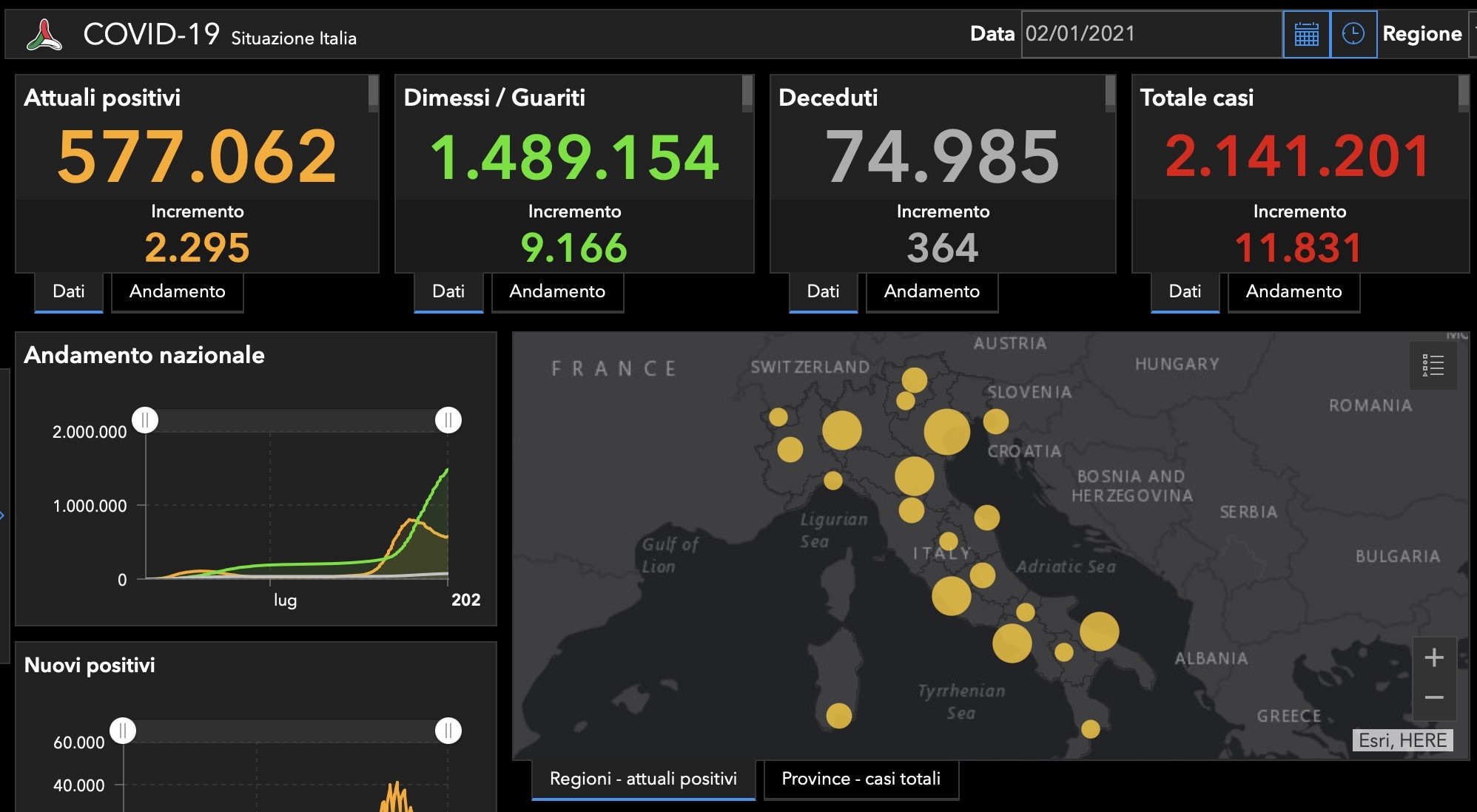Expand the left side panel arrow
This screenshot has height=812, width=1477.
3,515
